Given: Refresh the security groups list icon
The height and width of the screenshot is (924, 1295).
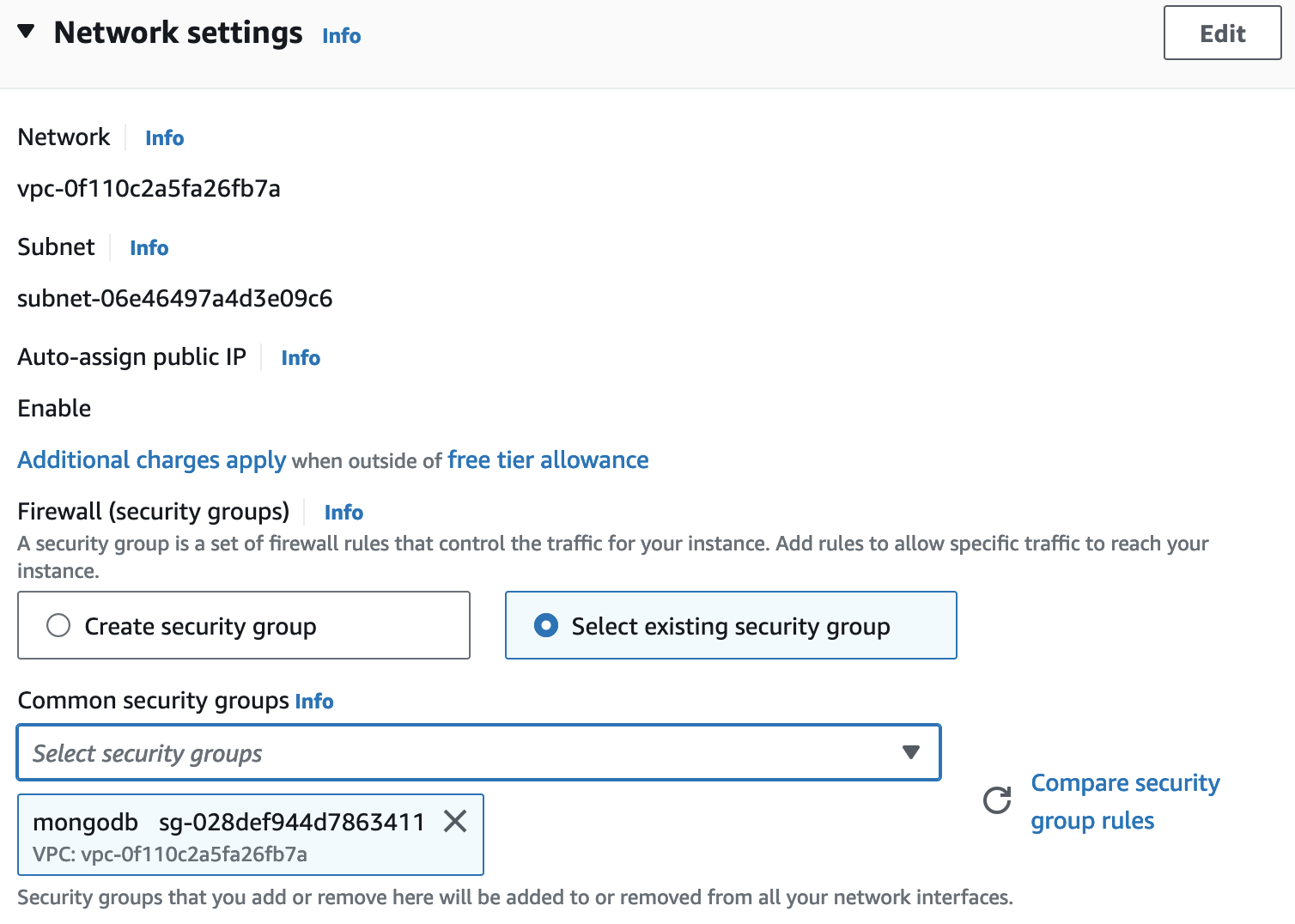Looking at the screenshot, I should pos(997,800).
